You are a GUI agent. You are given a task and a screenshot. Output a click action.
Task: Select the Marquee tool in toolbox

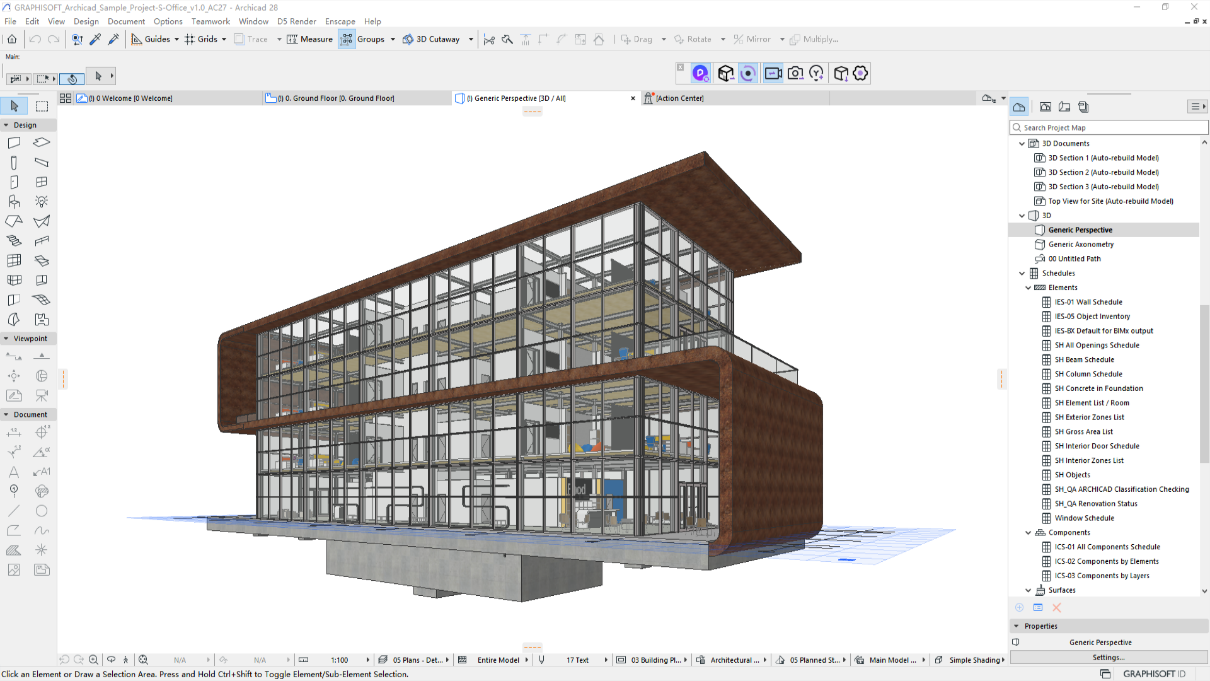(42, 106)
